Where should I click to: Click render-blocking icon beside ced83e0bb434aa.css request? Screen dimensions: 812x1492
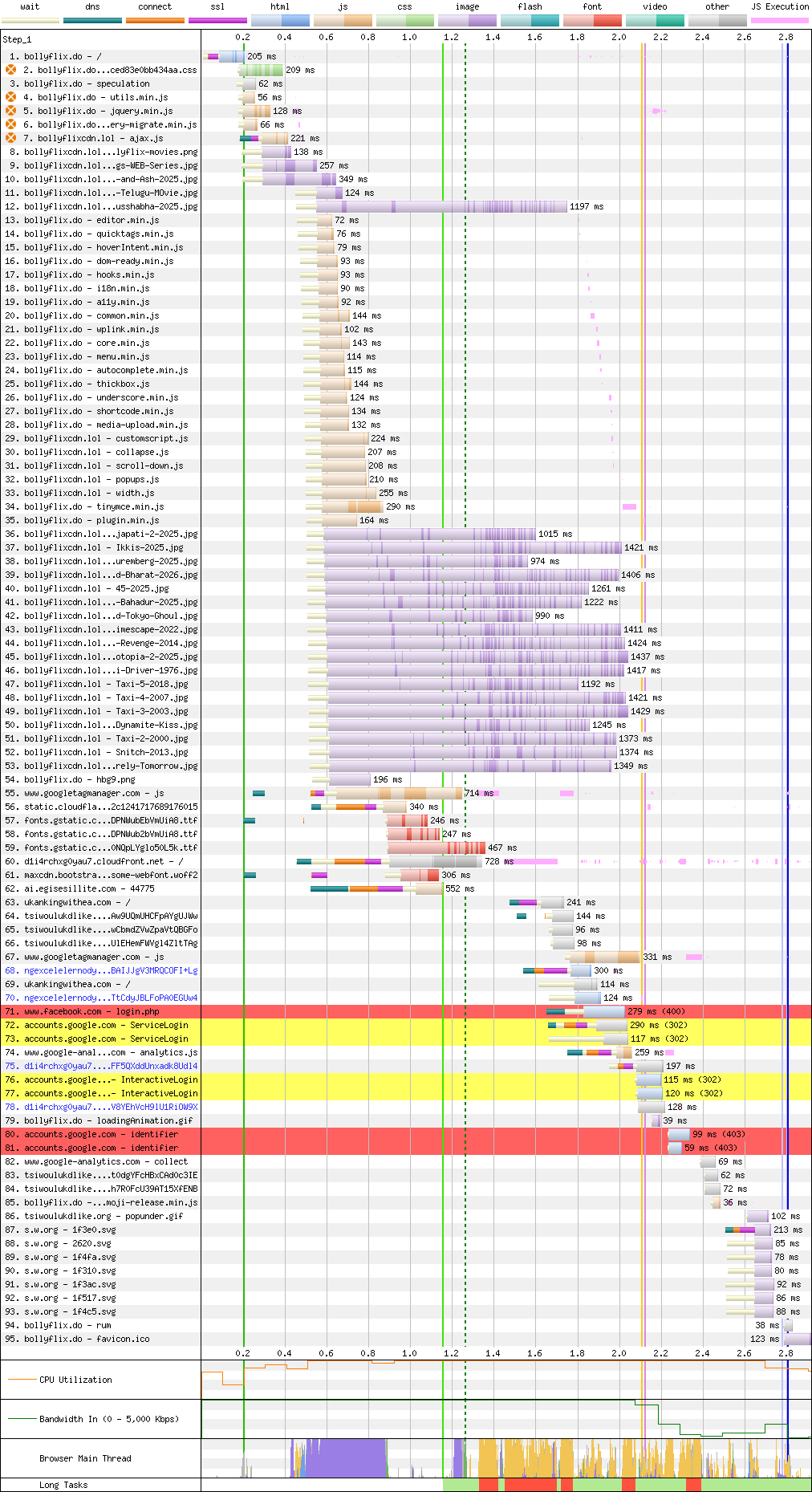click(11, 70)
